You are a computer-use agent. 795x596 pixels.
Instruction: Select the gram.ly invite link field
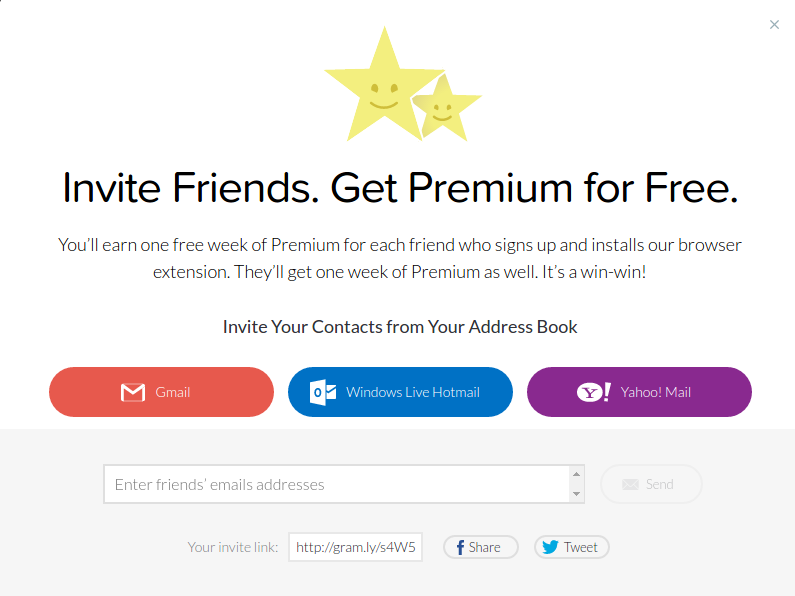point(356,548)
